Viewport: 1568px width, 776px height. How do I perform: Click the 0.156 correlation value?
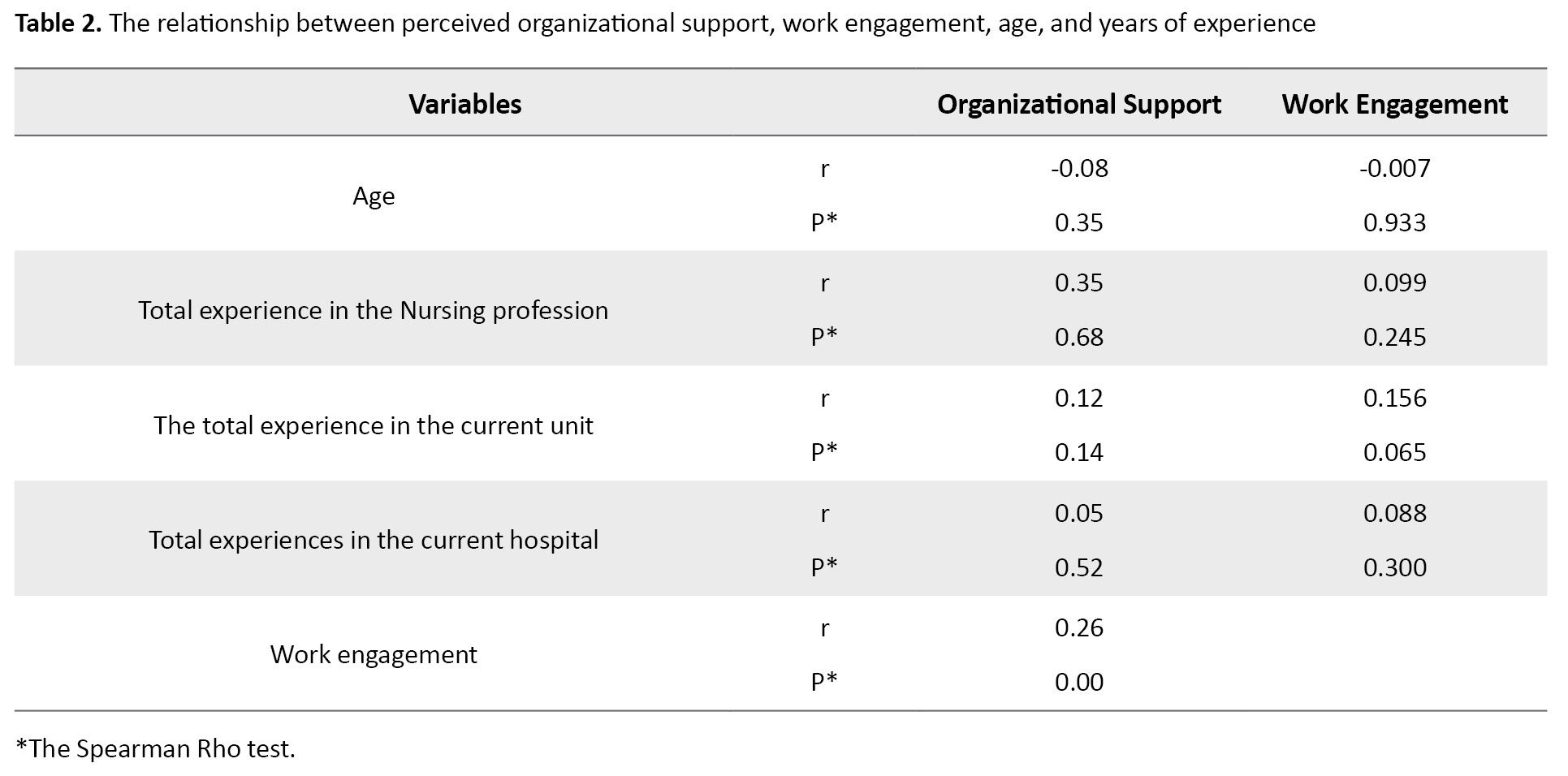[1394, 398]
